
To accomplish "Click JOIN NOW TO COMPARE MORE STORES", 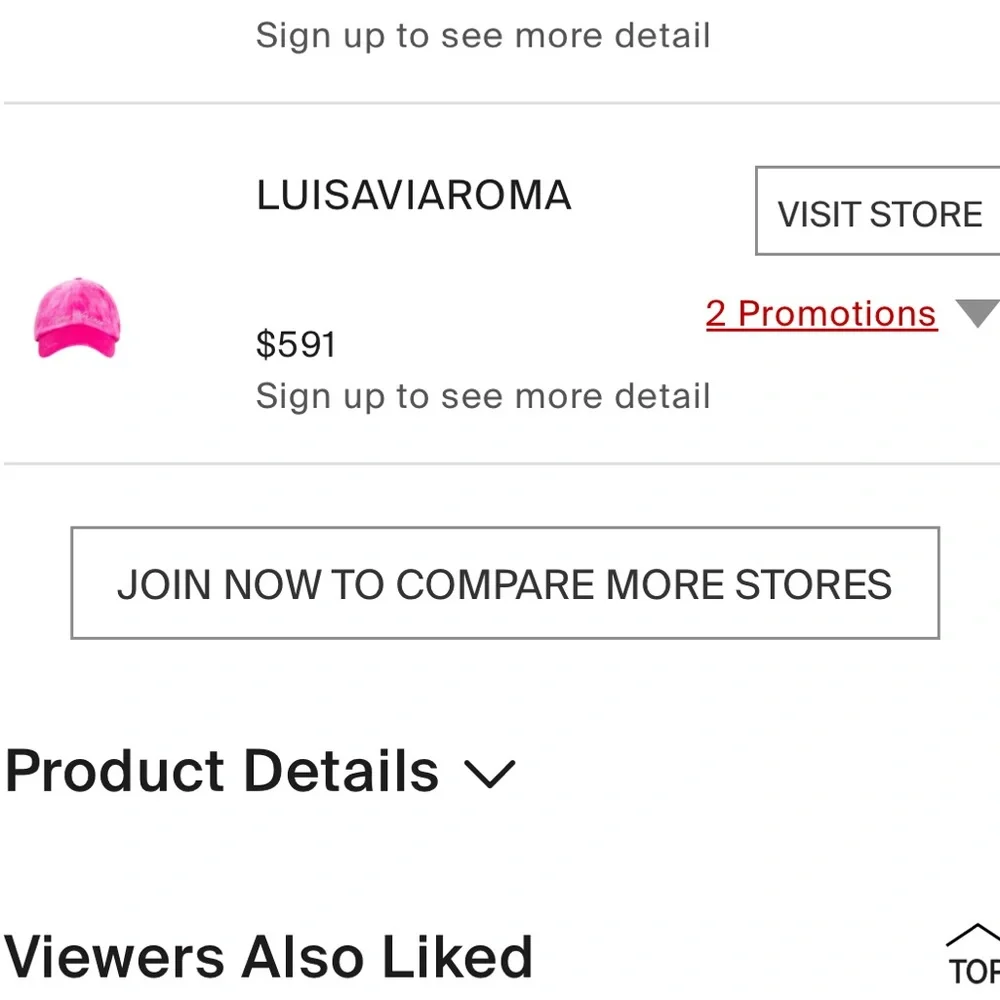I will pos(505,583).
